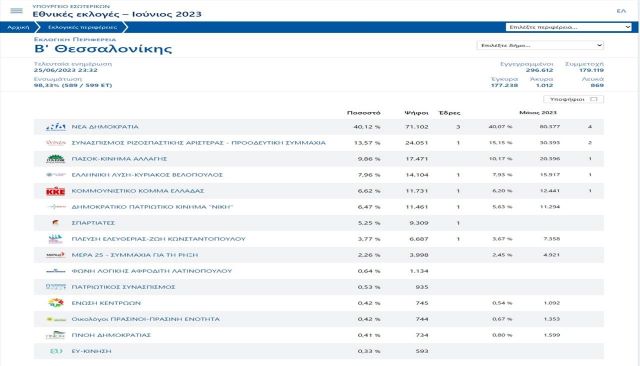Select ΠΑΤΡΙΩΤΙΚΟΣ ΣΥΝΑΣΠΙΣΜΟΣ party name
The image size is (640, 366).
(x=123, y=287)
